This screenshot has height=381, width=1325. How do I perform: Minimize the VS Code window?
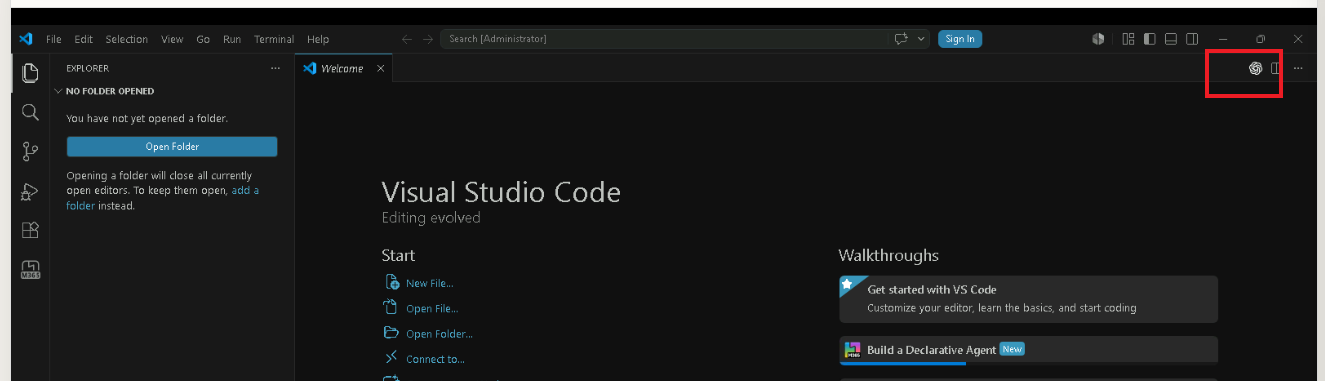tap(1223, 39)
